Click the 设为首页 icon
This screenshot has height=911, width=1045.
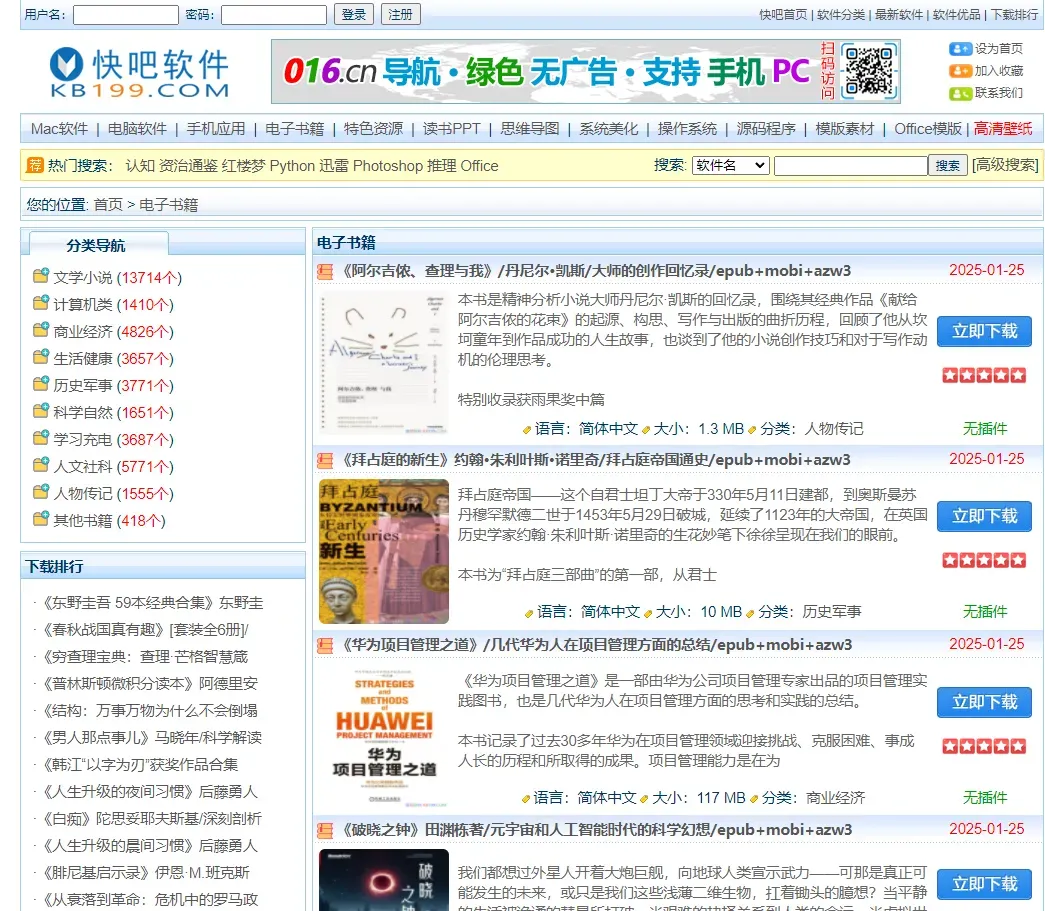pyautogui.click(x=960, y=49)
